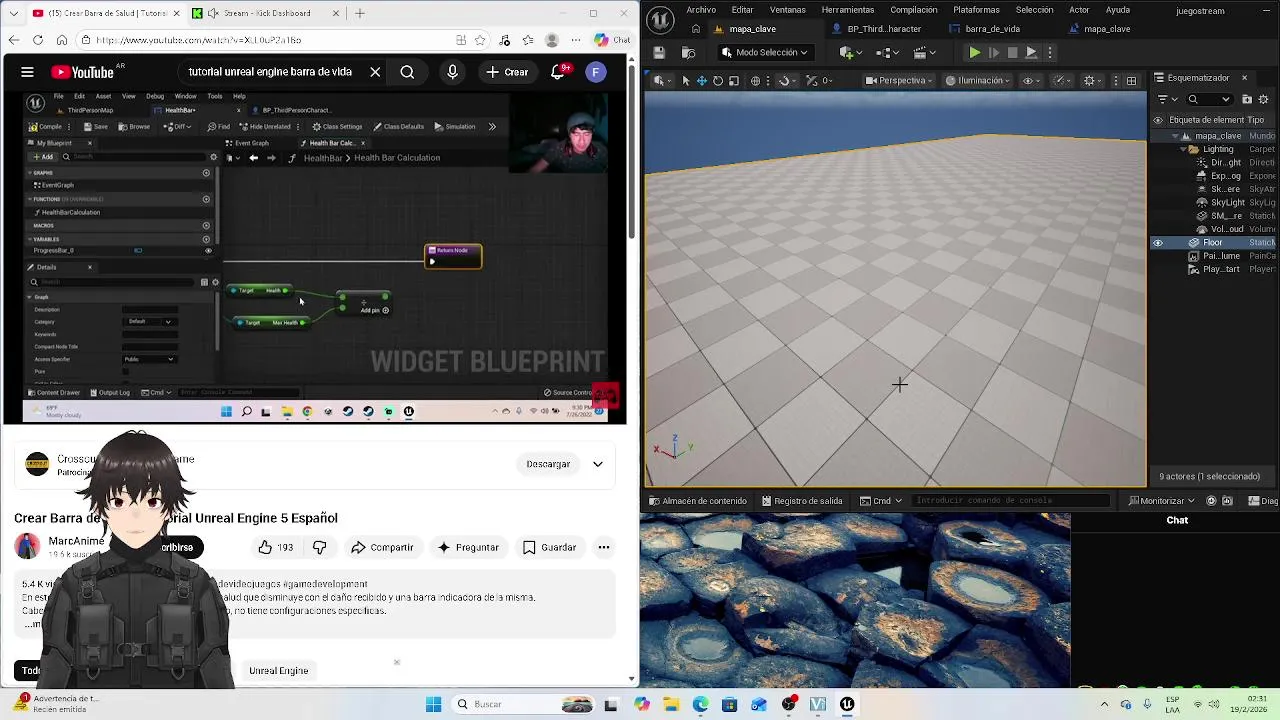
Task: Open Windows Start menu
Action: [x=433, y=705]
